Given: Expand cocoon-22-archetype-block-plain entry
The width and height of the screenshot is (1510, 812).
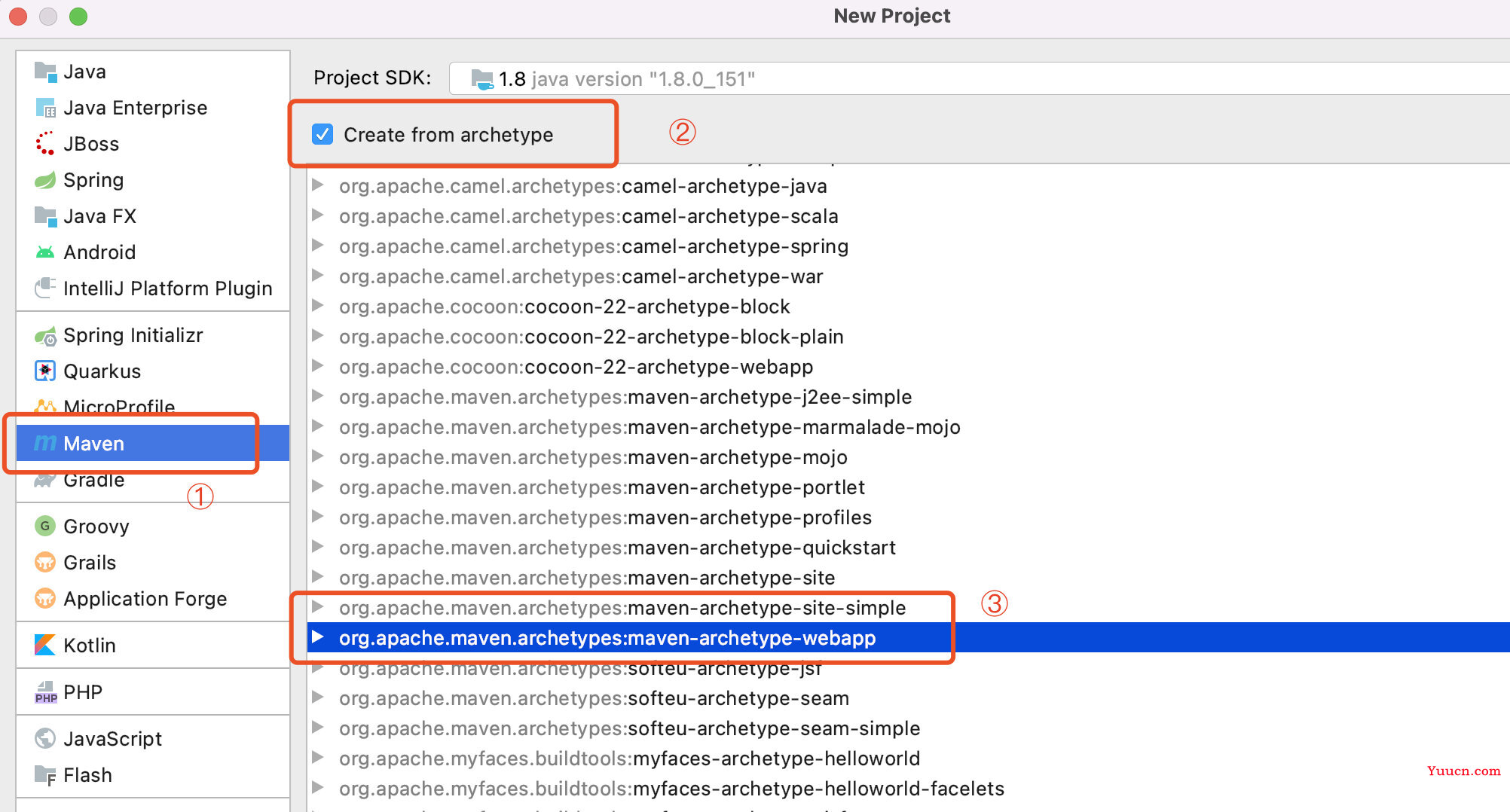Looking at the screenshot, I should (318, 336).
